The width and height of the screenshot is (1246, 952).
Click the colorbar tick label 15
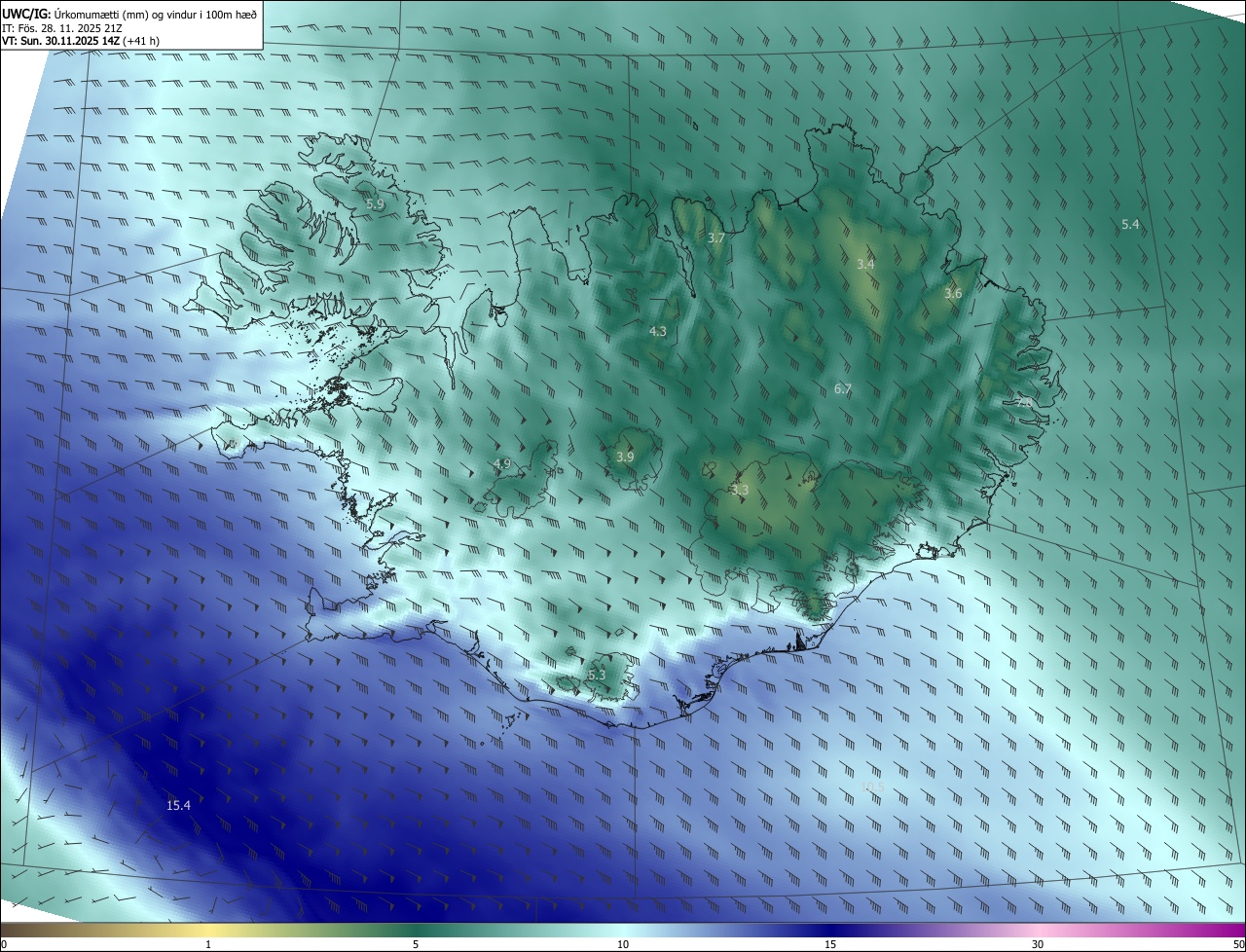tap(830, 944)
